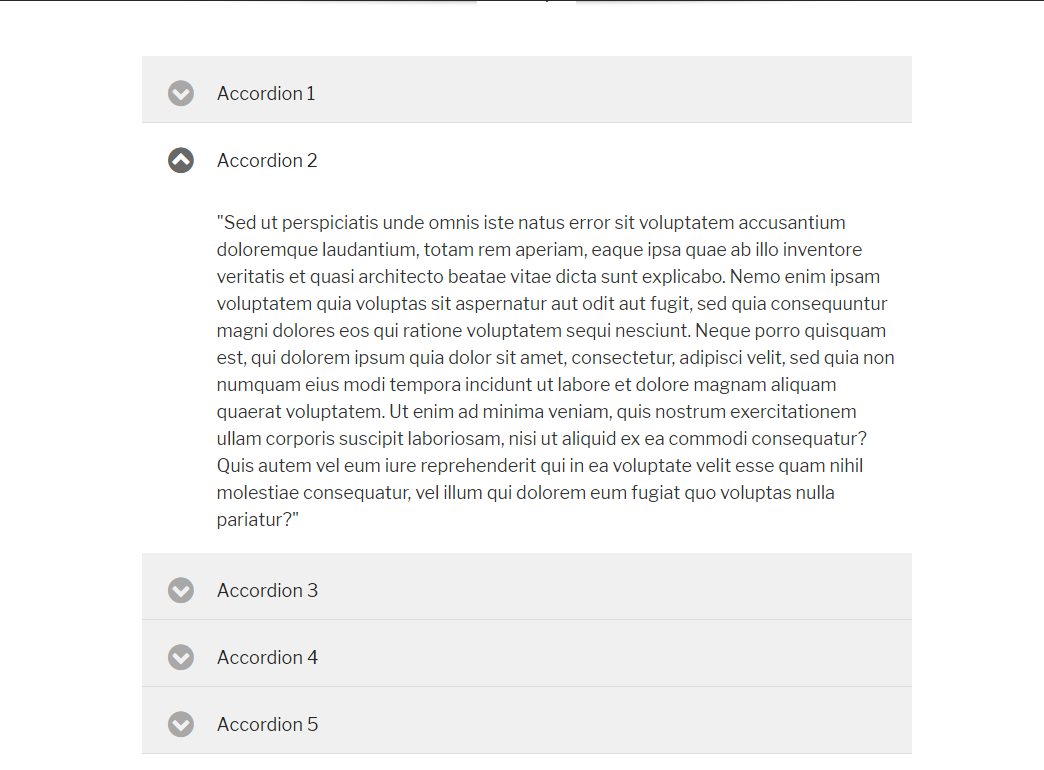1044x770 pixels.
Task: Select the "Accordion 2" title text
Action: tap(267, 160)
